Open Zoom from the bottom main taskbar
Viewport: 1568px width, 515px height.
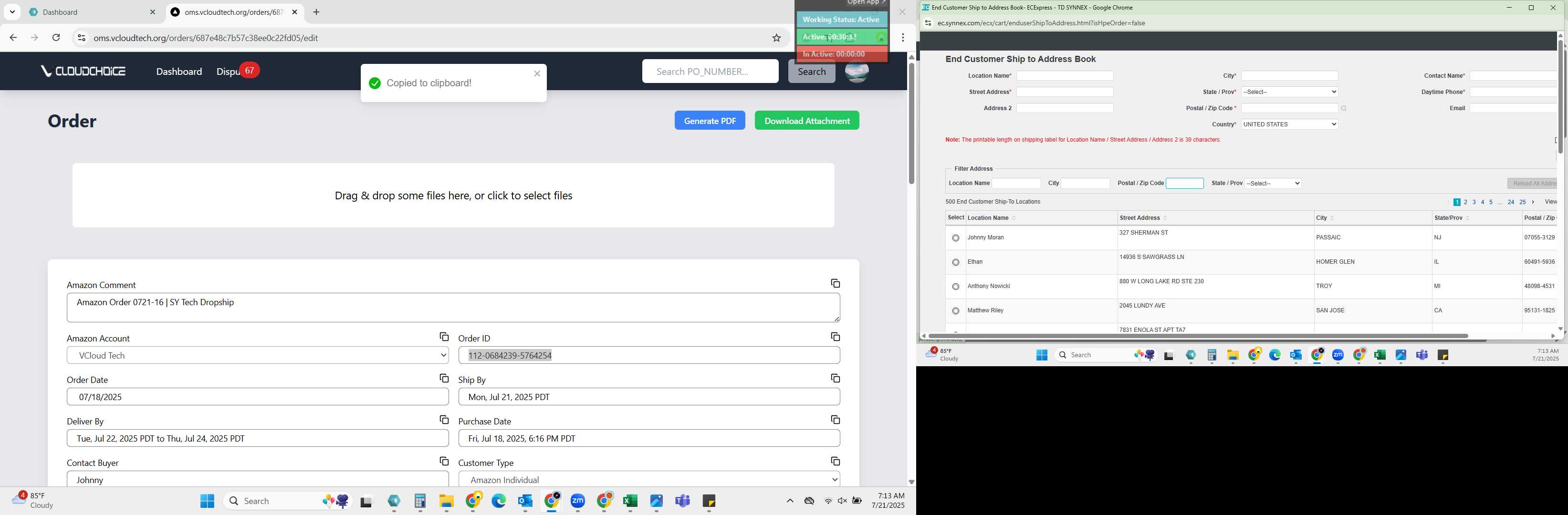(x=578, y=501)
